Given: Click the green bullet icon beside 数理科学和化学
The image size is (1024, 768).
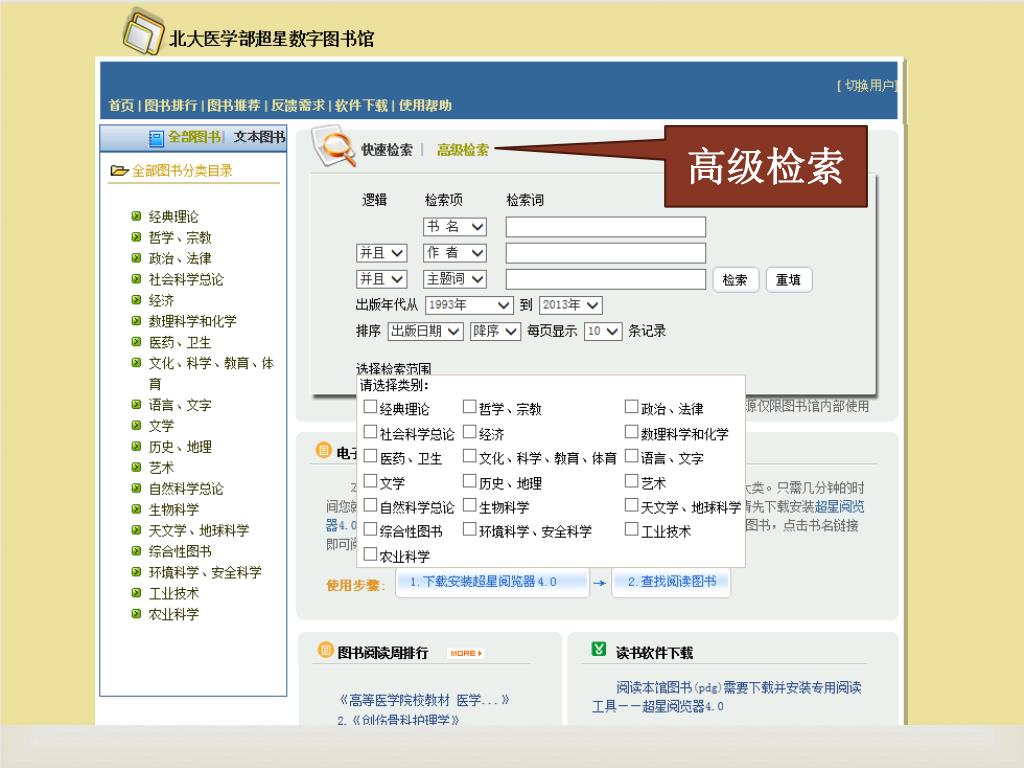Looking at the screenshot, I should click(136, 321).
